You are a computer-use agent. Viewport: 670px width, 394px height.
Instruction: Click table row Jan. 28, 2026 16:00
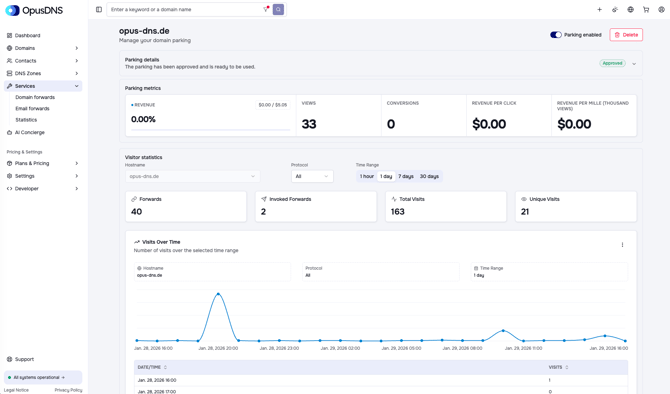pyautogui.click(x=381, y=380)
